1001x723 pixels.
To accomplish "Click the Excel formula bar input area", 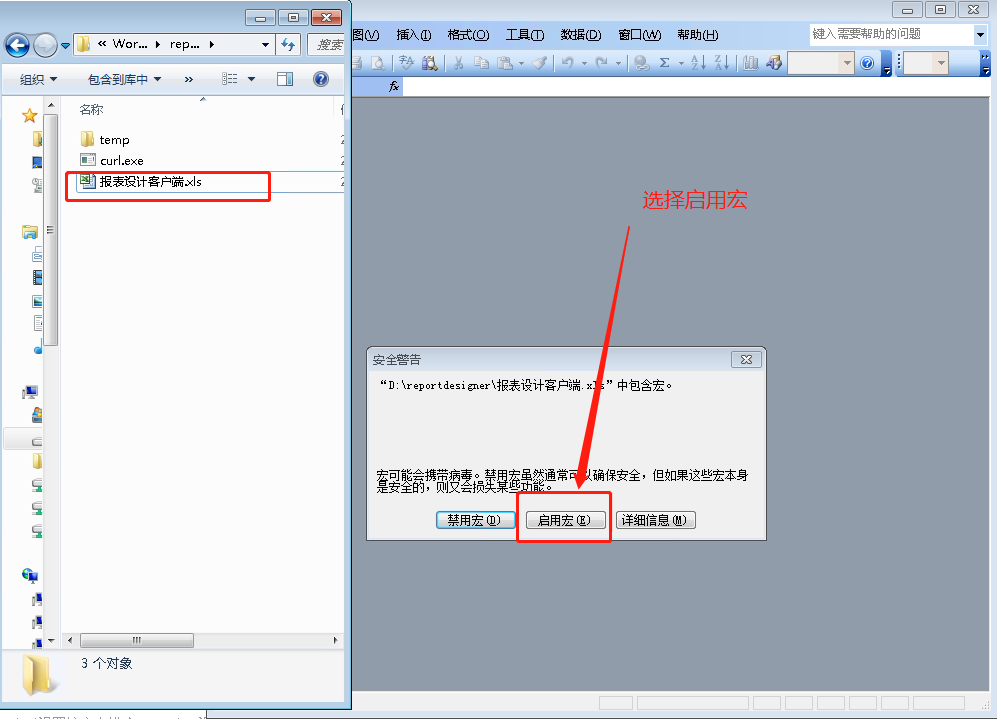I will tap(696, 86).
